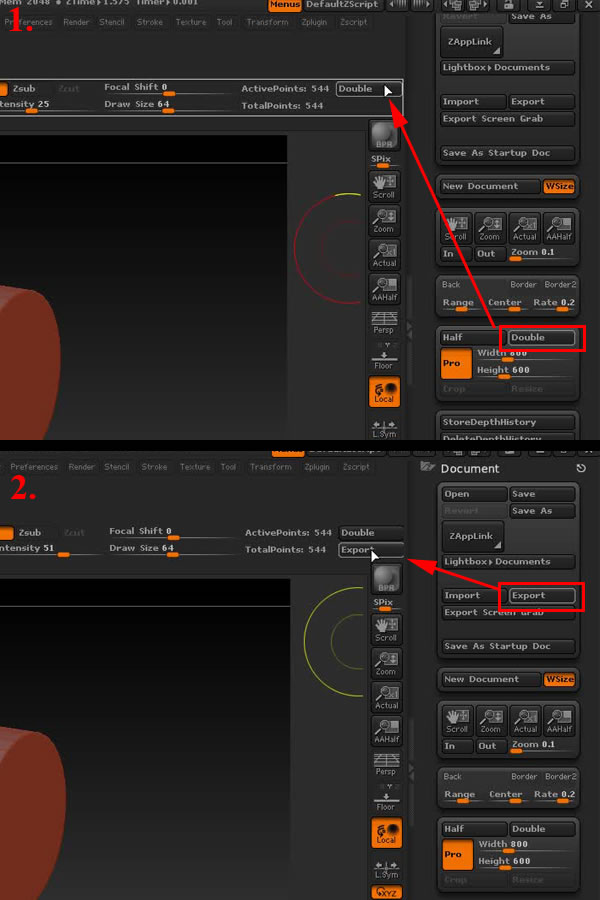Click Zoom icon in step 1 Document palette
Viewport: 600px width, 900px height.
pos(490,228)
